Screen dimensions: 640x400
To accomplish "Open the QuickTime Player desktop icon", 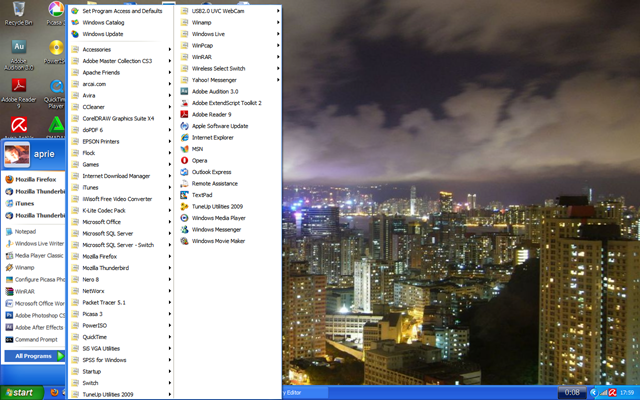I will [56, 94].
